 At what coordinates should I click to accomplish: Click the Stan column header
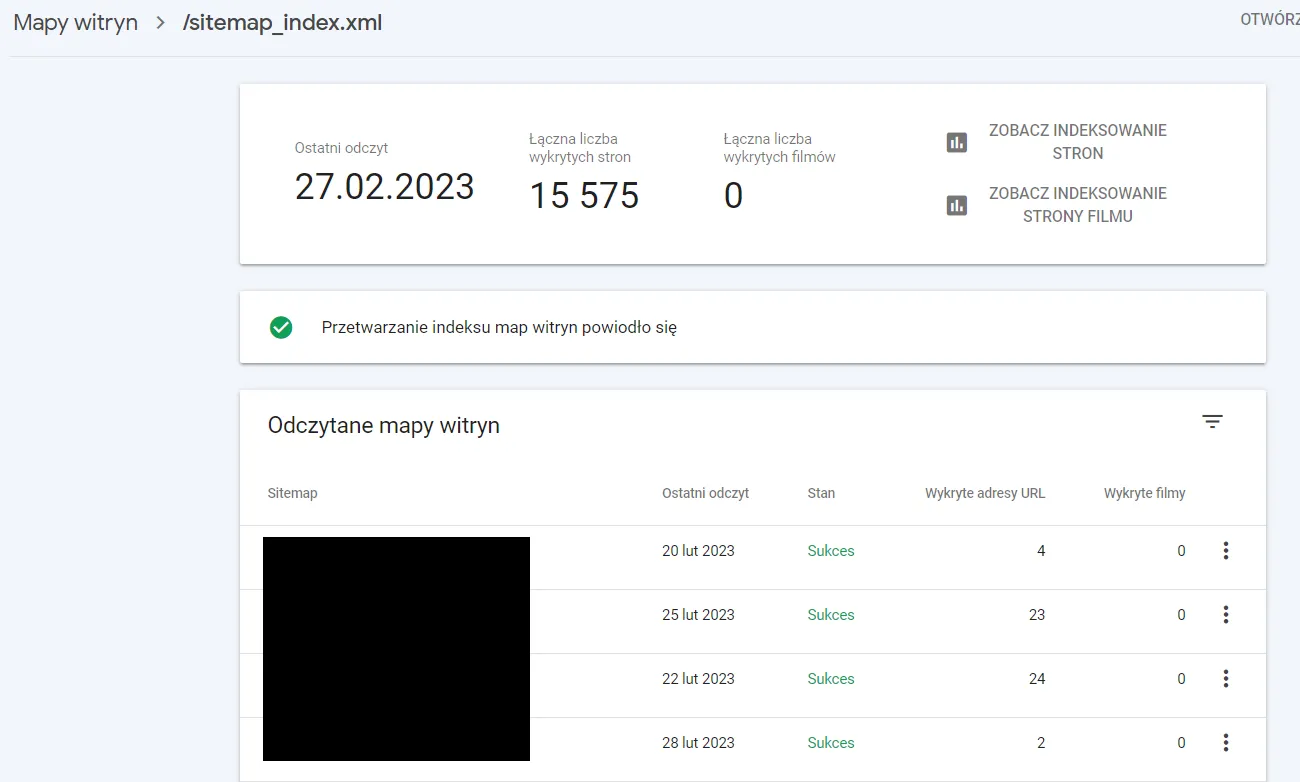point(820,493)
